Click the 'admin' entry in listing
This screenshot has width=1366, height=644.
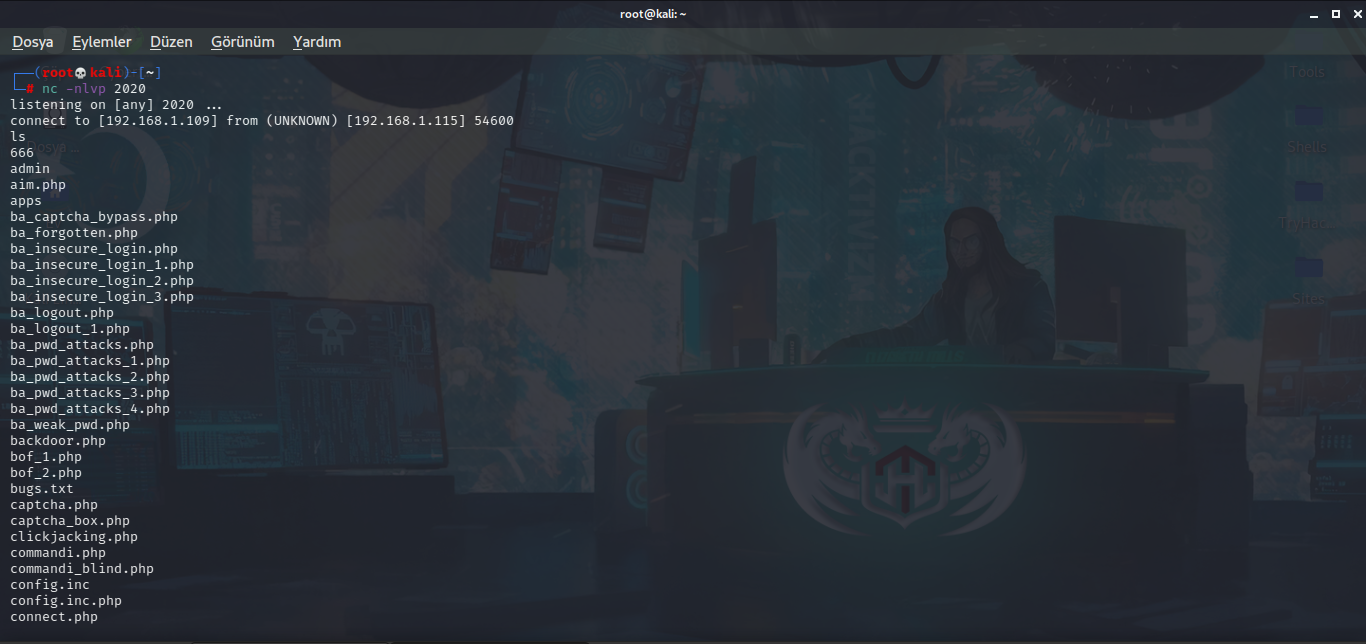(30, 169)
